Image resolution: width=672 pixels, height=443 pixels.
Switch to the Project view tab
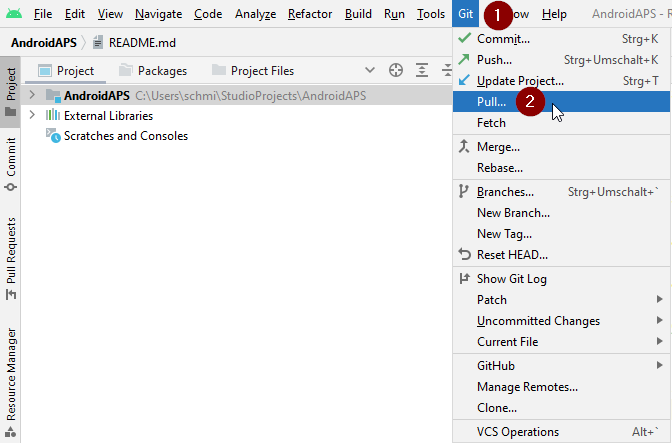[66, 71]
